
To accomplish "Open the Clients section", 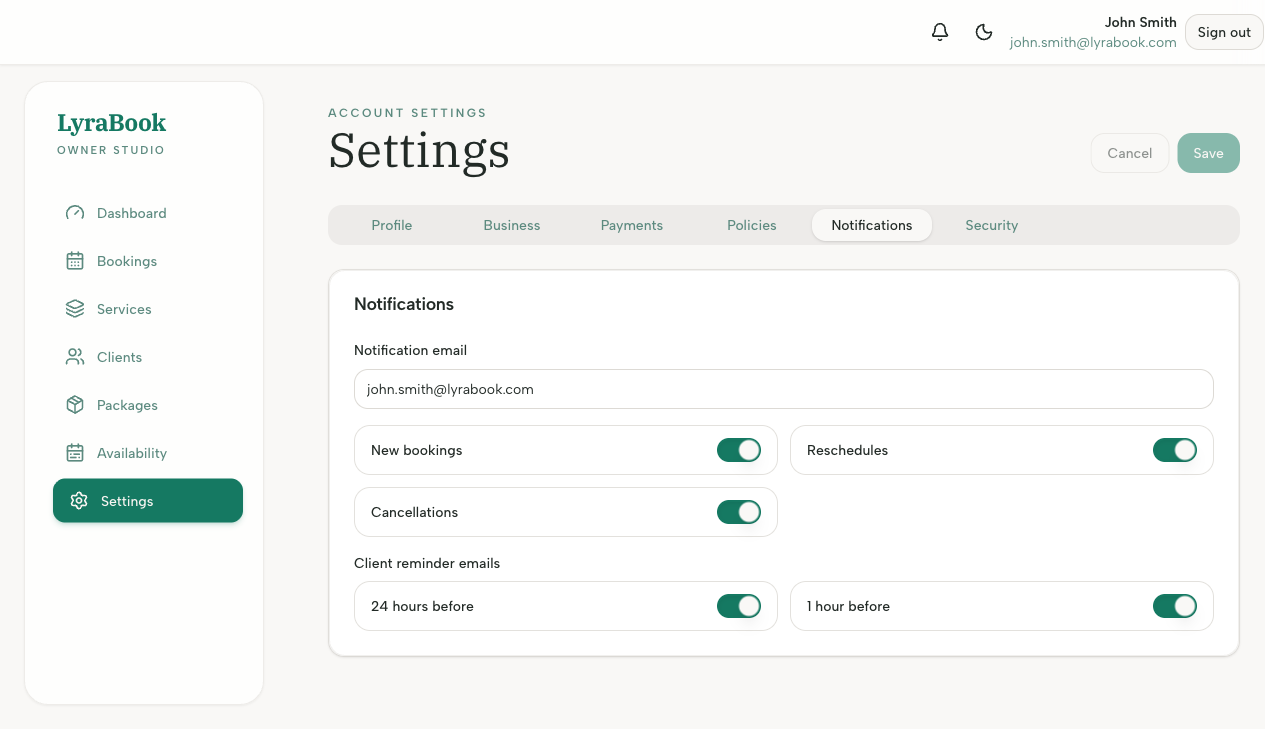I will point(119,357).
